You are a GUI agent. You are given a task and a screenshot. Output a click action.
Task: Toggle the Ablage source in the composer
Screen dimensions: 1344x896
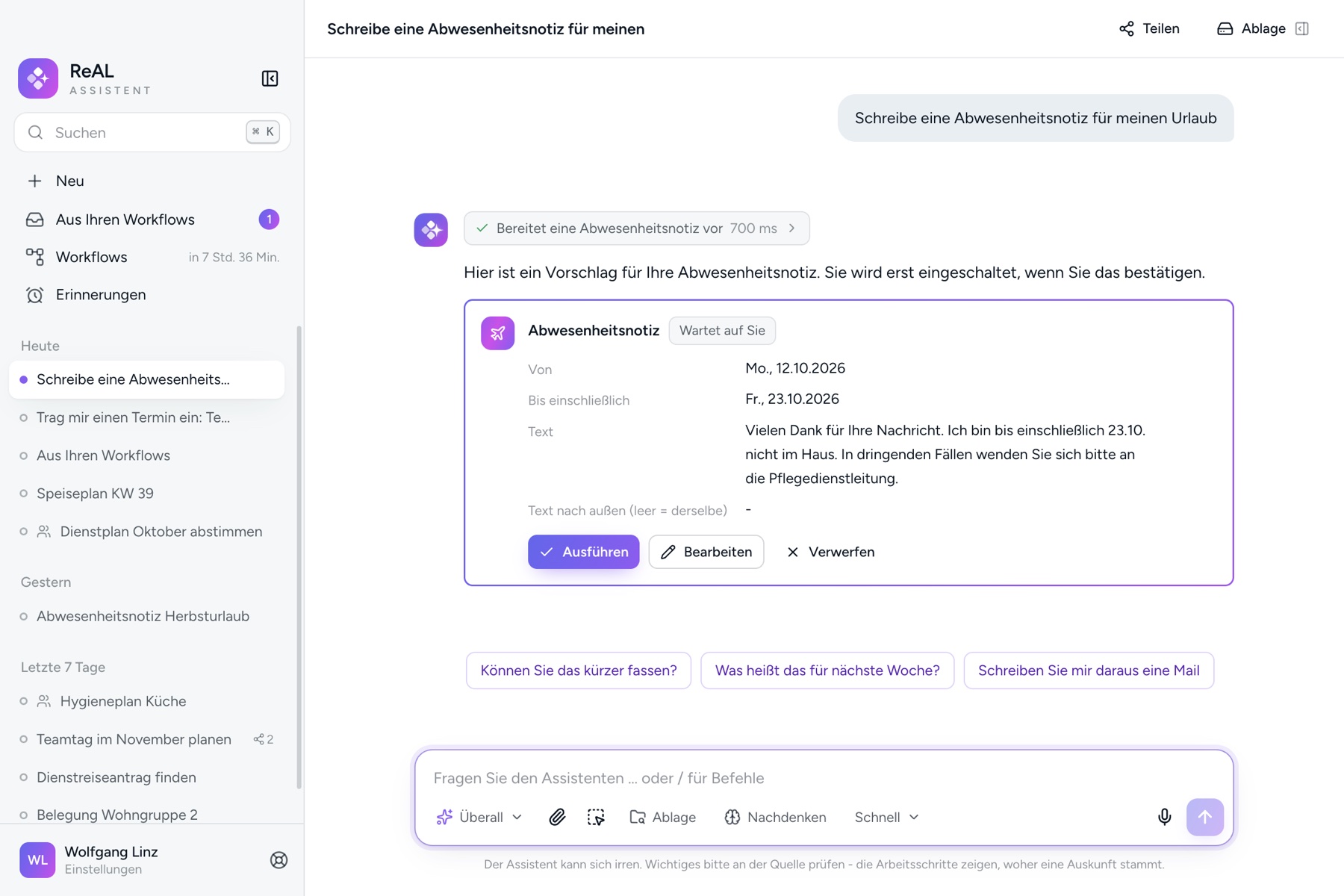click(662, 817)
